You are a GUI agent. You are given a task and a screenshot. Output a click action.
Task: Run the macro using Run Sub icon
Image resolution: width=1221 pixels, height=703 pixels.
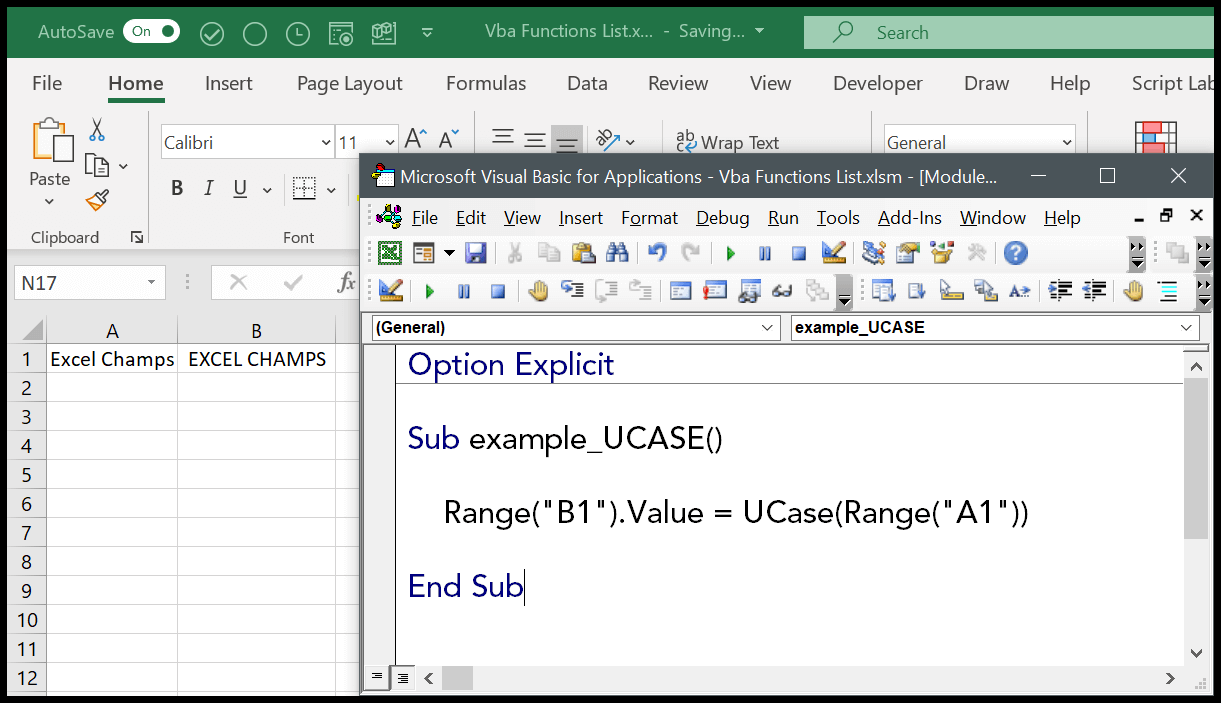(x=729, y=252)
